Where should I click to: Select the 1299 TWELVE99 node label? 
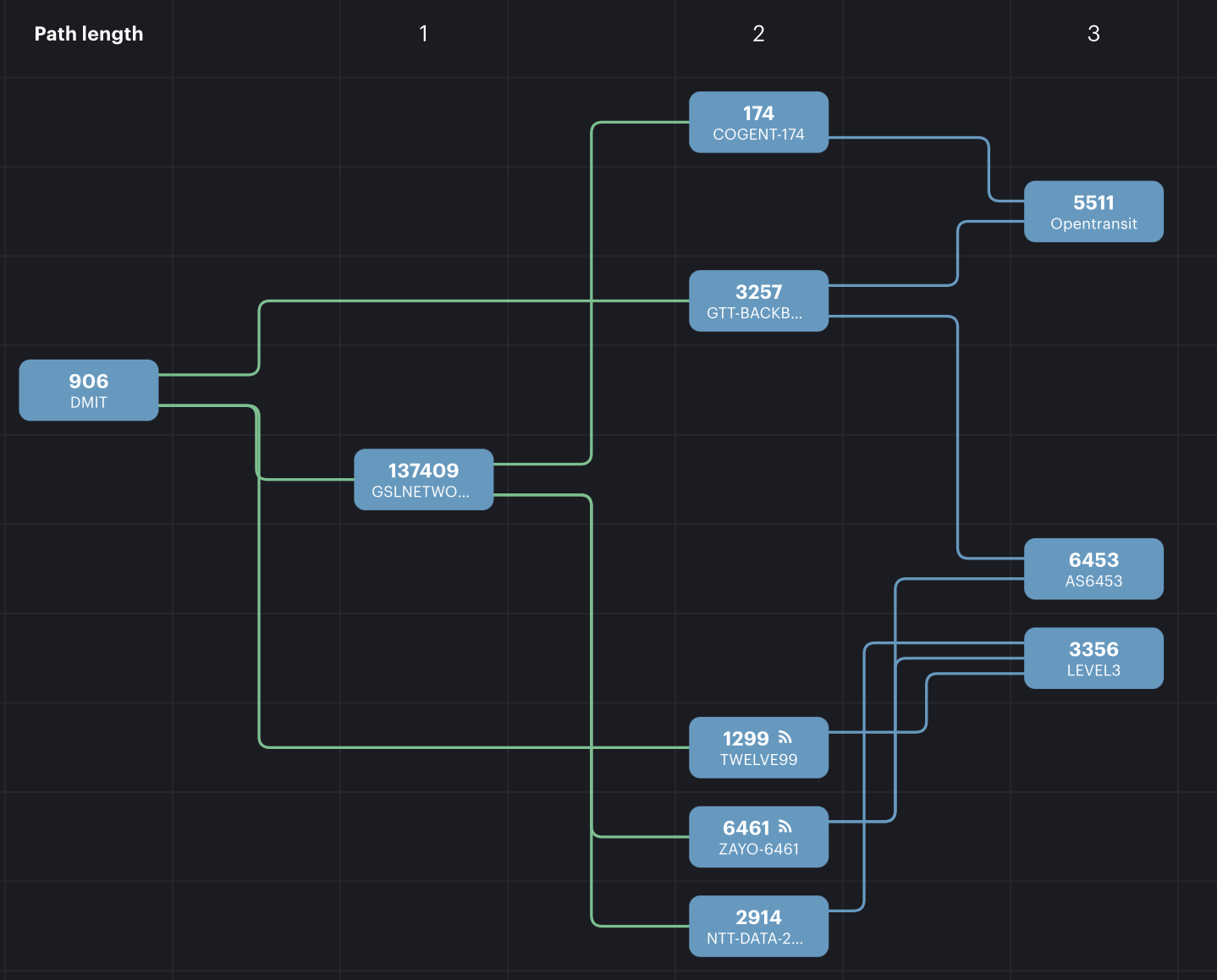(758, 759)
